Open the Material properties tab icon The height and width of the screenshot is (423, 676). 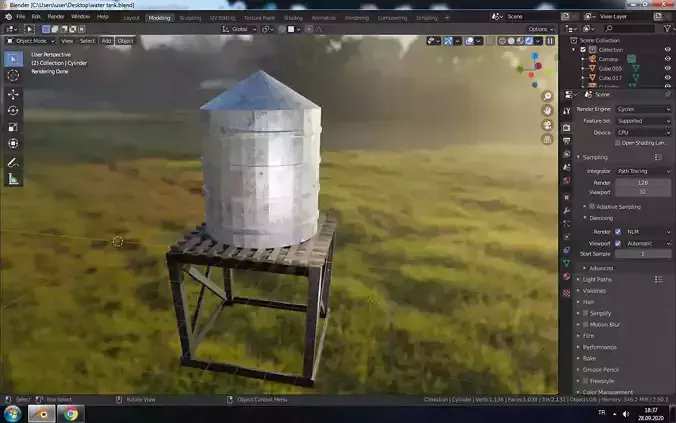[566, 276]
